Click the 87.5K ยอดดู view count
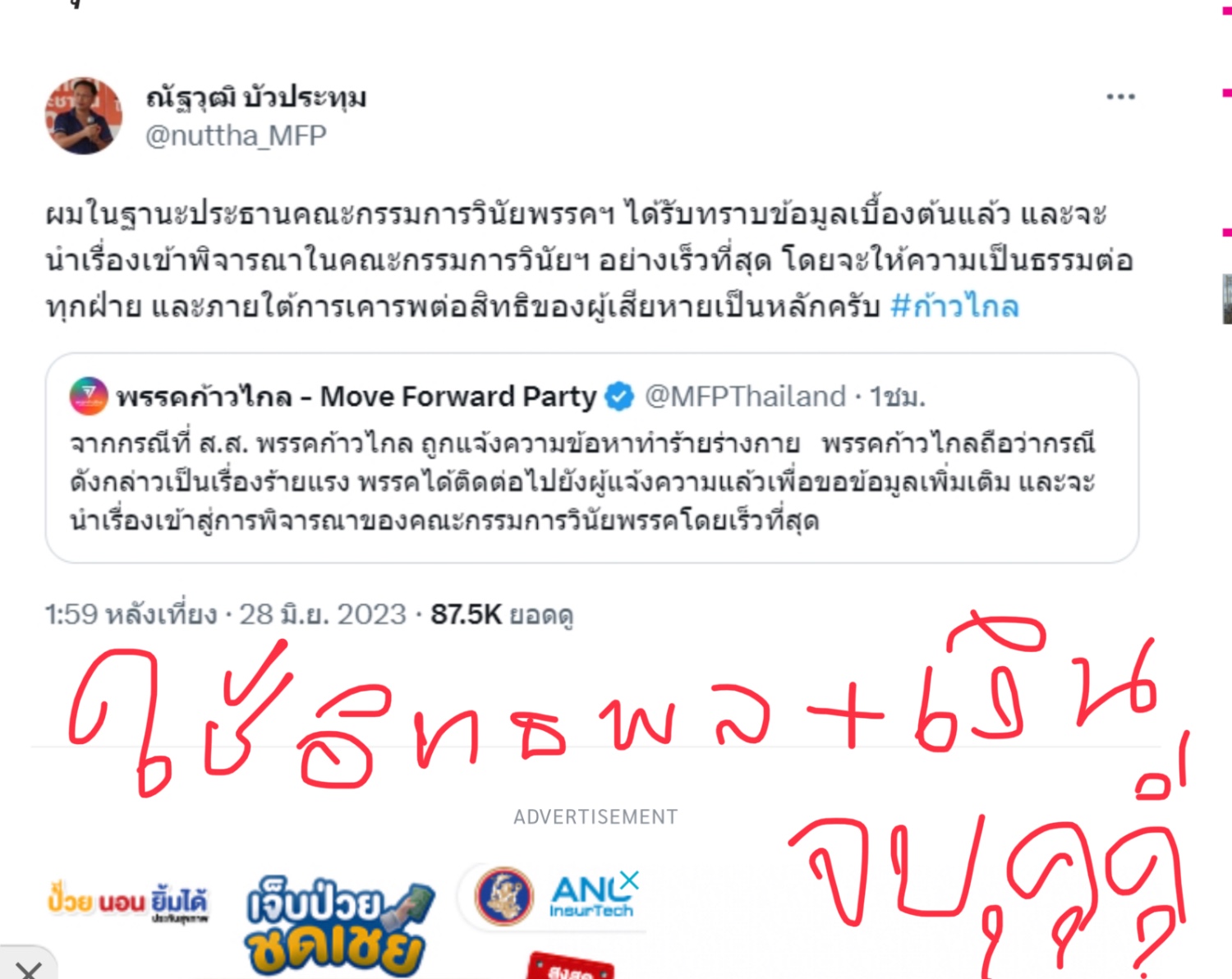Viewport: 1232px width, 979px height. 502,614
